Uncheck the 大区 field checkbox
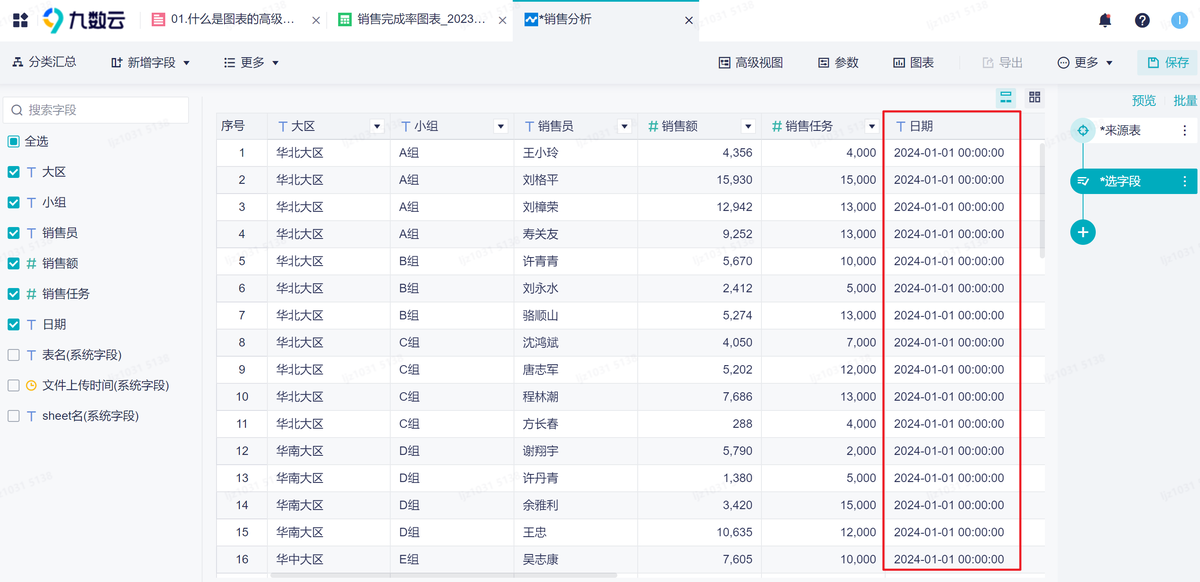Viewport: 1200px width, 582px height. coord(13,172)
